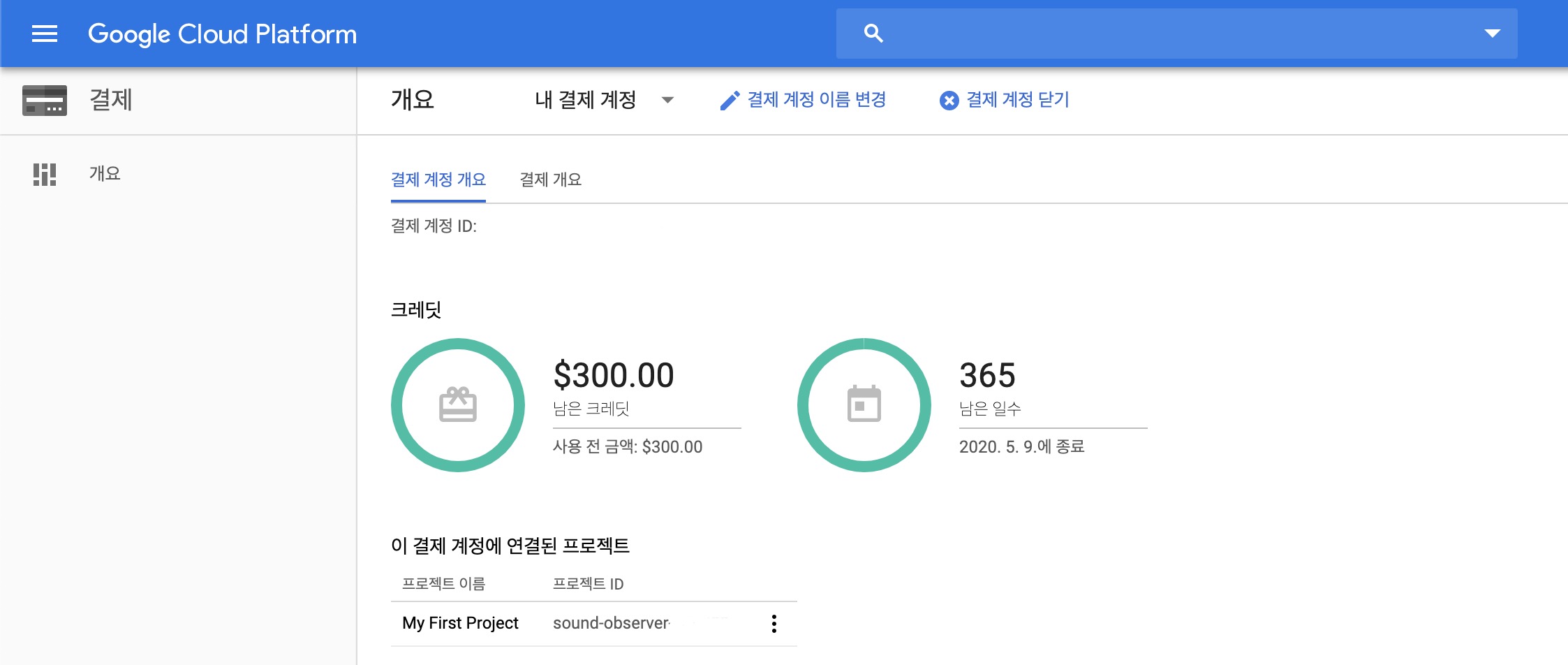Screen dimensions: 1568x665
Task: Select 개요 in the left sidebar
Action: coord(105,173)
